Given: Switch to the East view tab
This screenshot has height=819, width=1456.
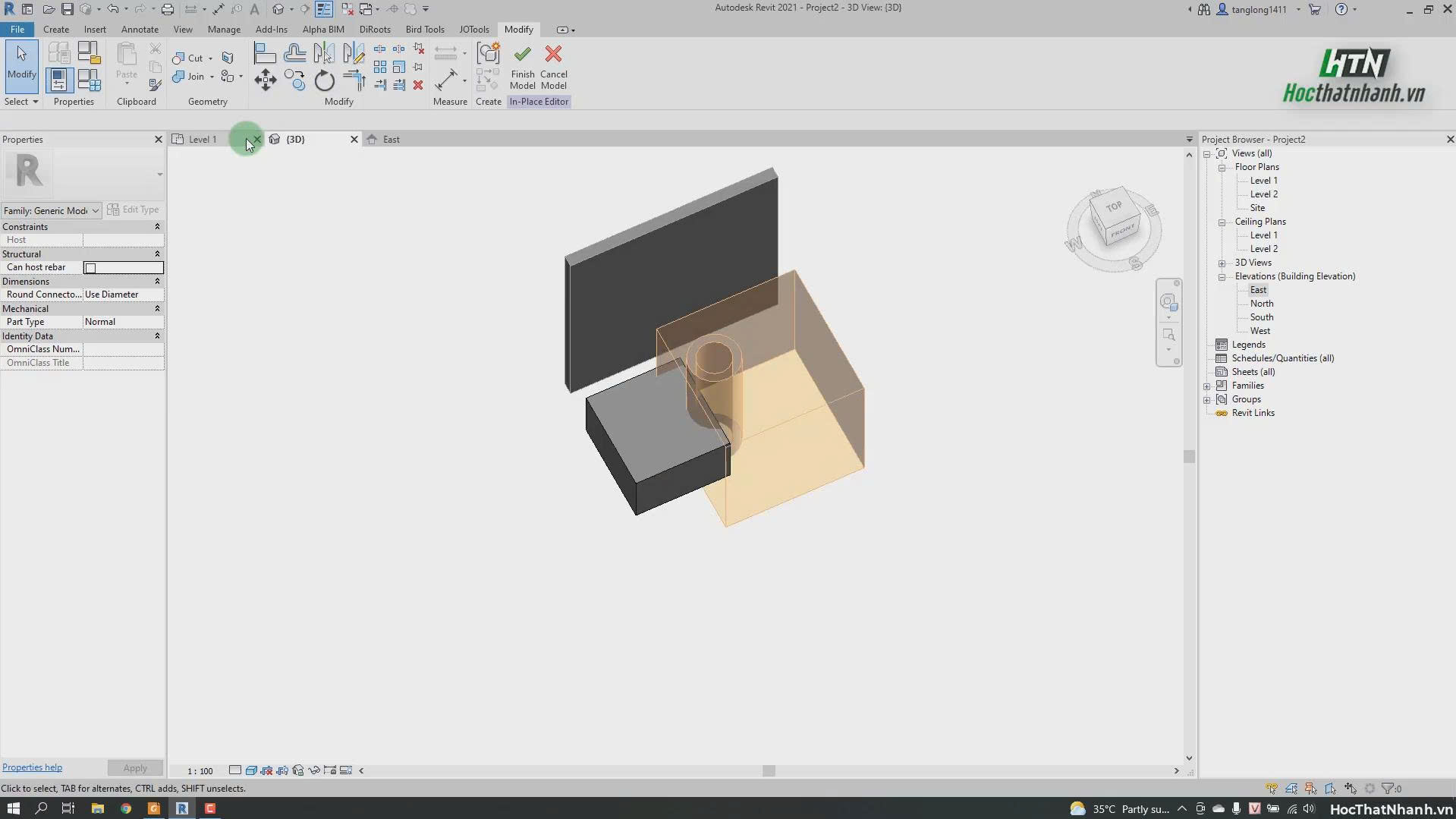Looking at the screenshot, I should tap(391, 140).
